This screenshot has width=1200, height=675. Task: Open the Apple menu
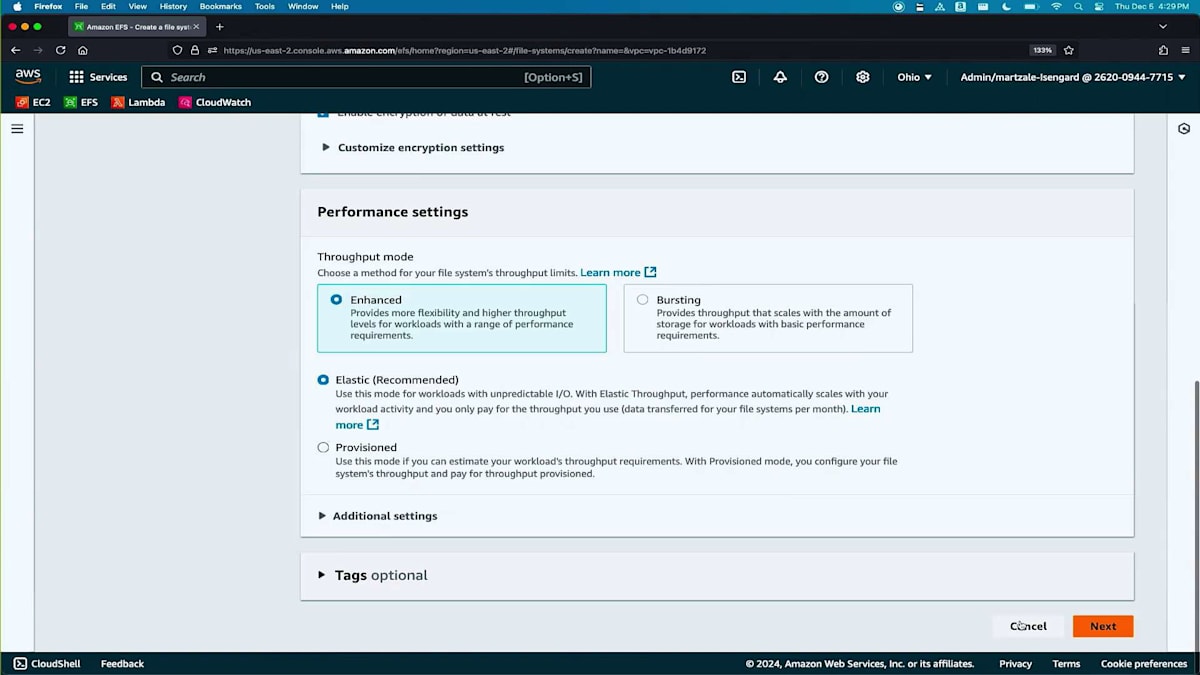point(17,6)
